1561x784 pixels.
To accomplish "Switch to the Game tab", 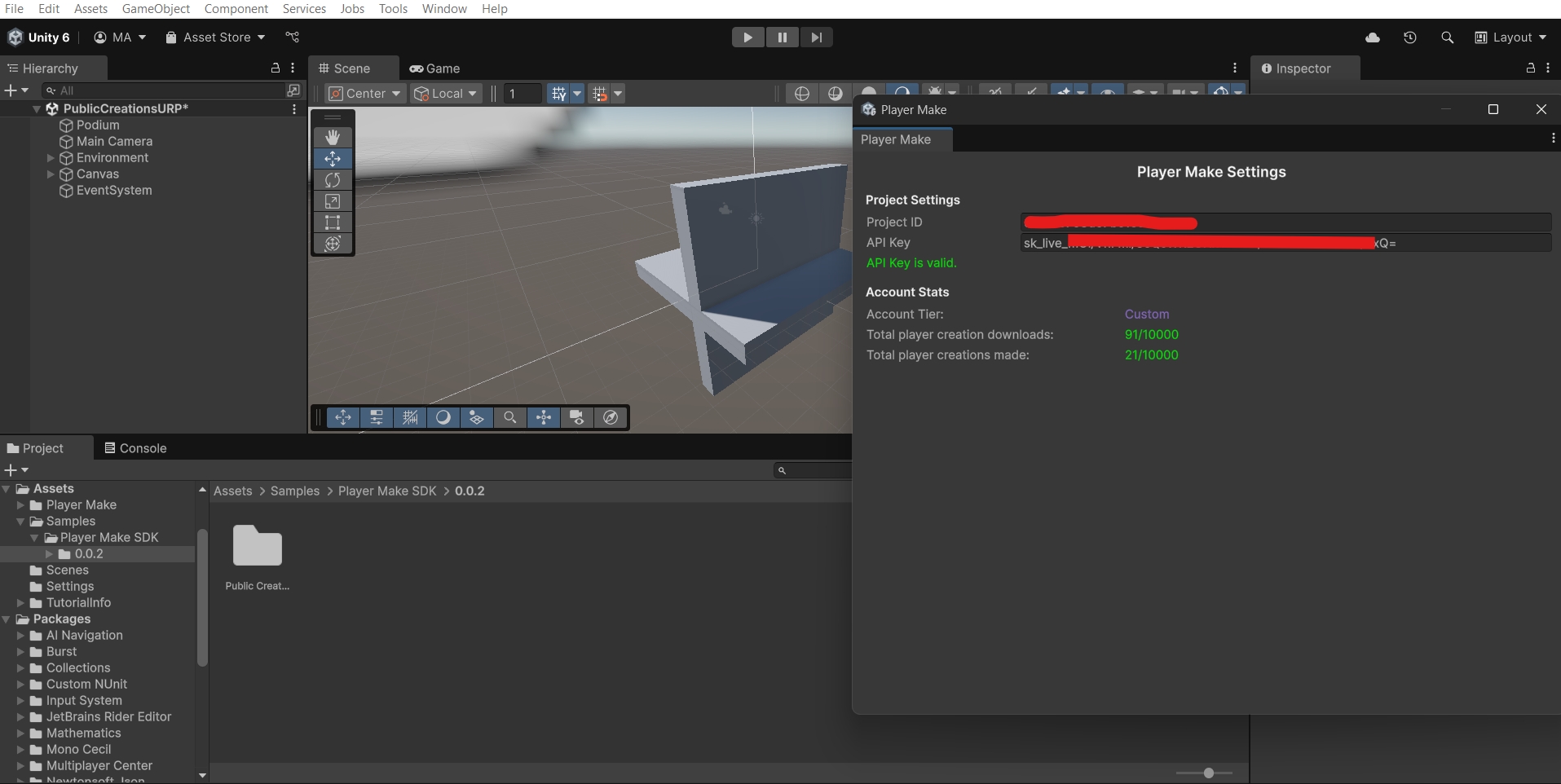I will pos(435,68).
